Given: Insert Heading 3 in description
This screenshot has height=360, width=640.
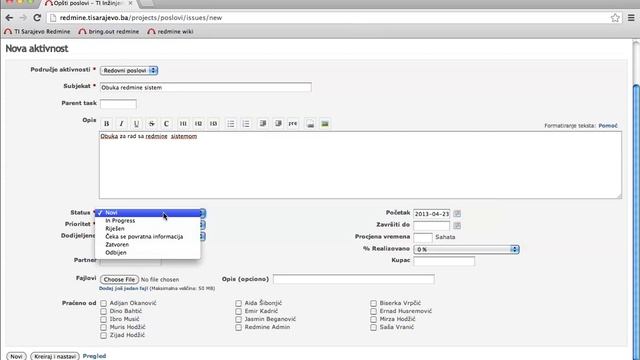Looking at the screenshot, I should [x=213, y=123].
